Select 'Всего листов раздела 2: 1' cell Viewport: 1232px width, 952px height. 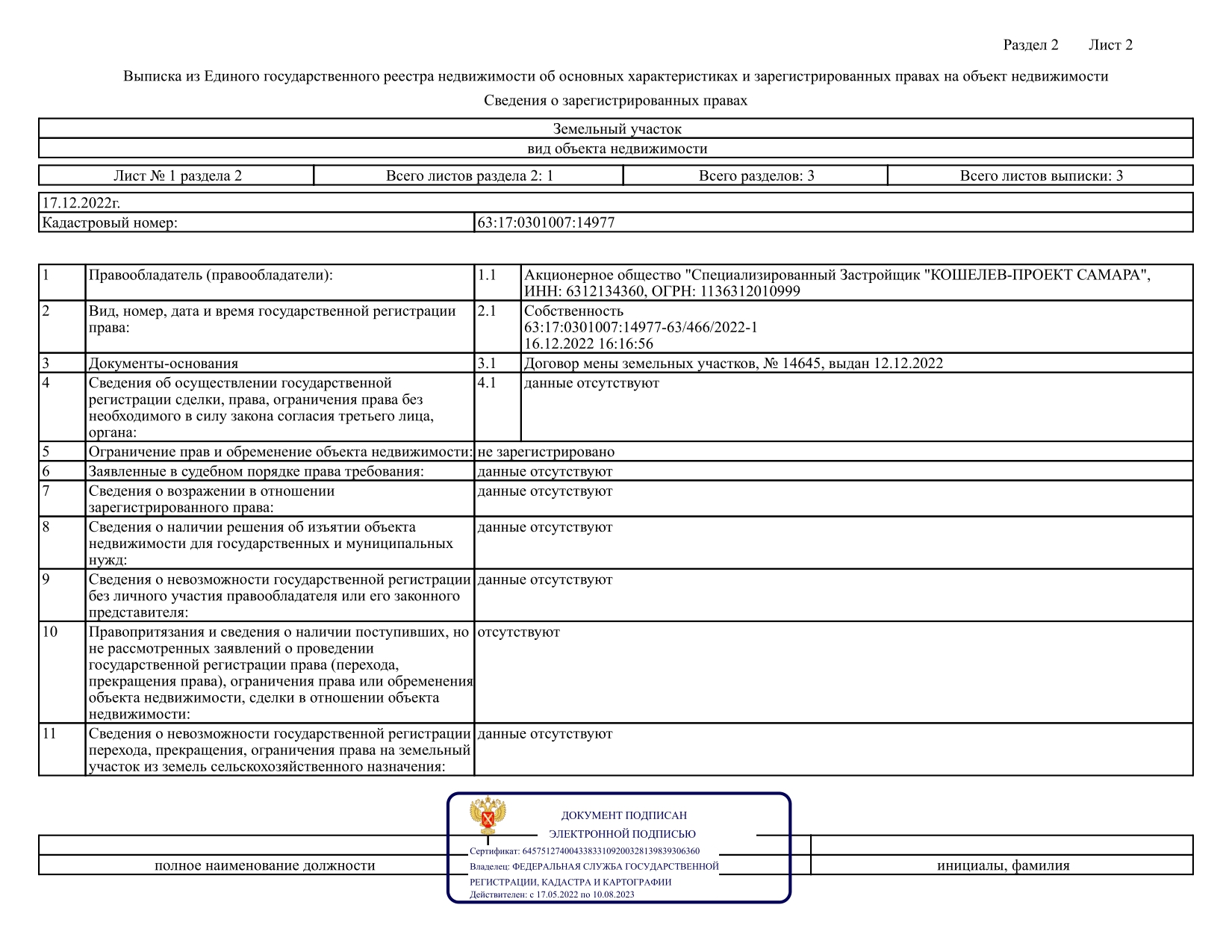tap(469, 176)
